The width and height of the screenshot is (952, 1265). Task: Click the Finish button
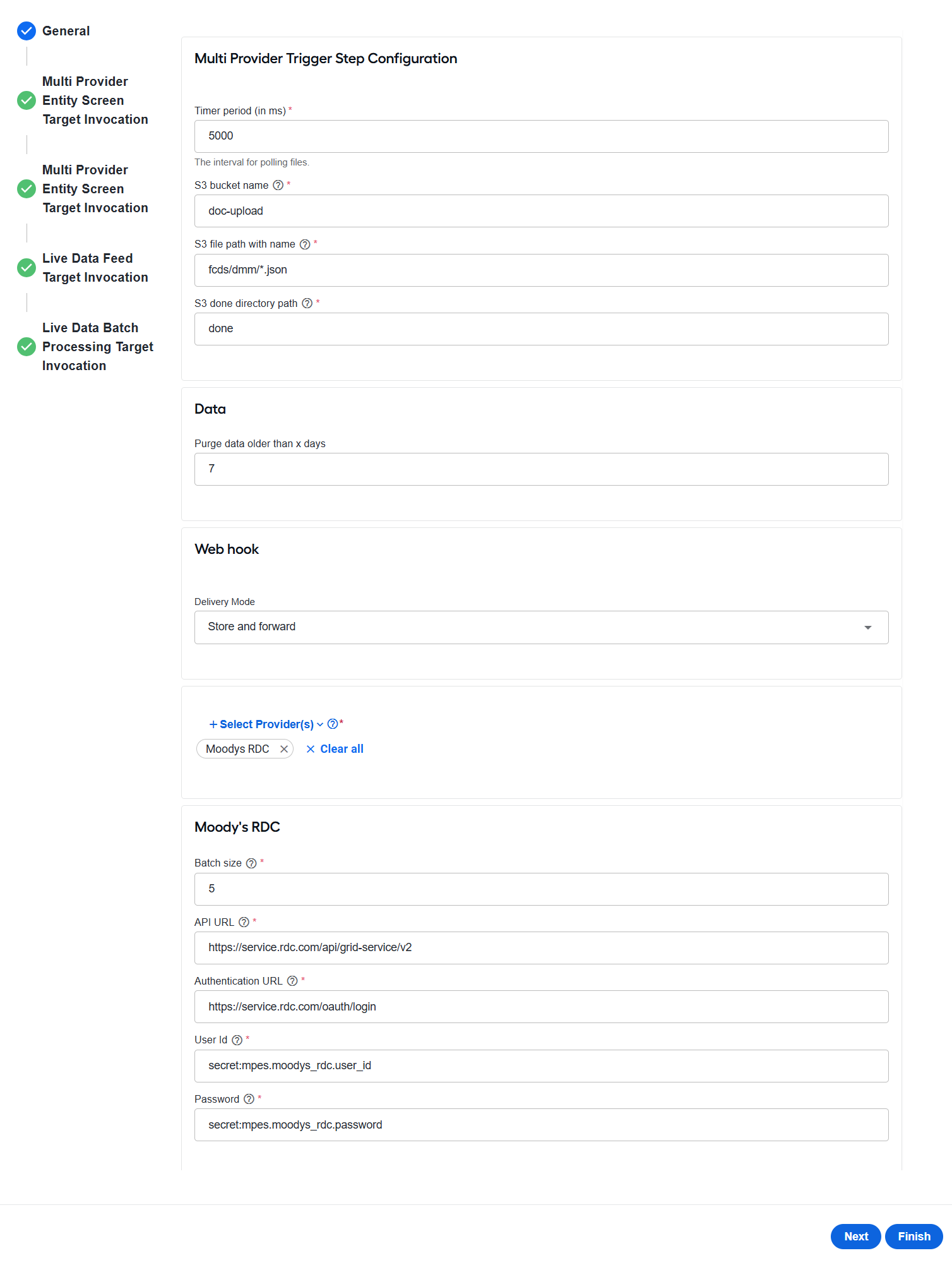(913, 1237)
